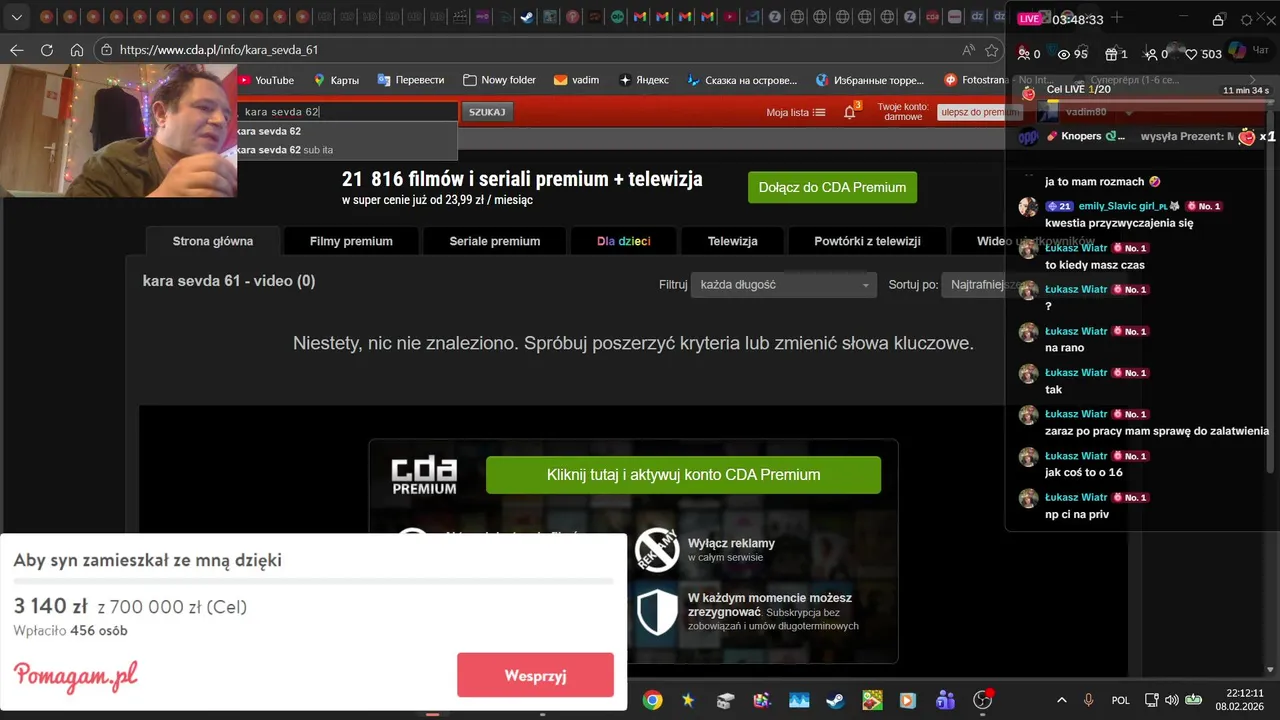Viewport: 1280px width, 720px height.
Task: Click the SZUKAJ search button
Action: (x=487, y=112)
